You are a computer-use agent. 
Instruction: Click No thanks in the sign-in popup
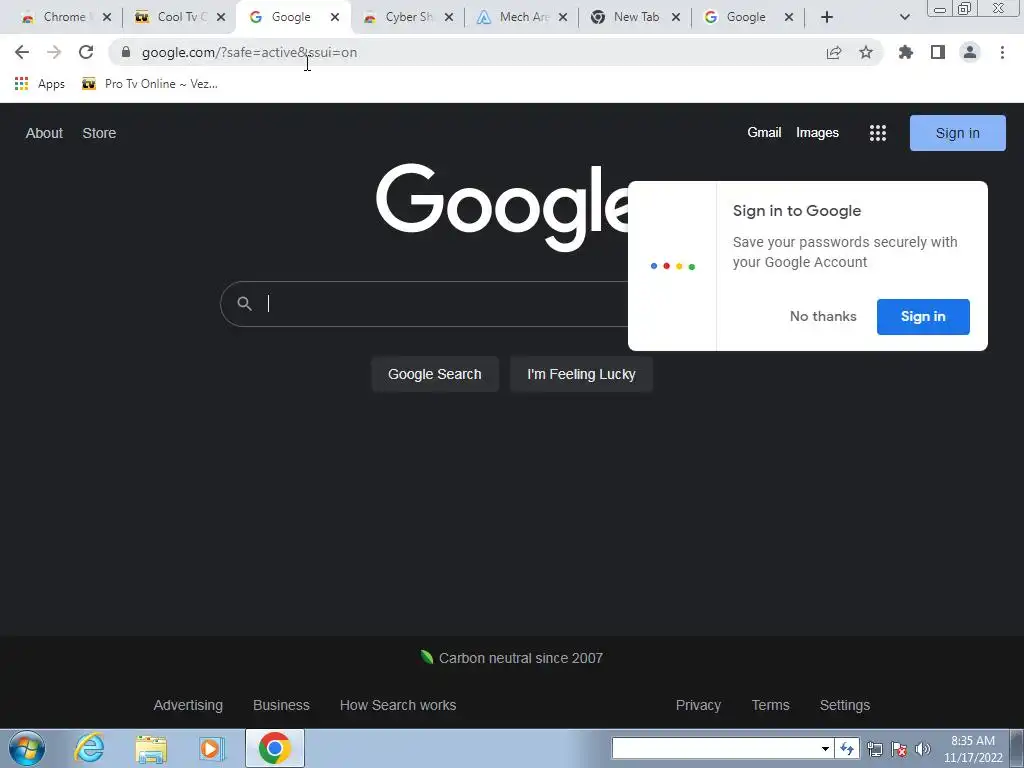pyautogui.click(x=823, y=316)
